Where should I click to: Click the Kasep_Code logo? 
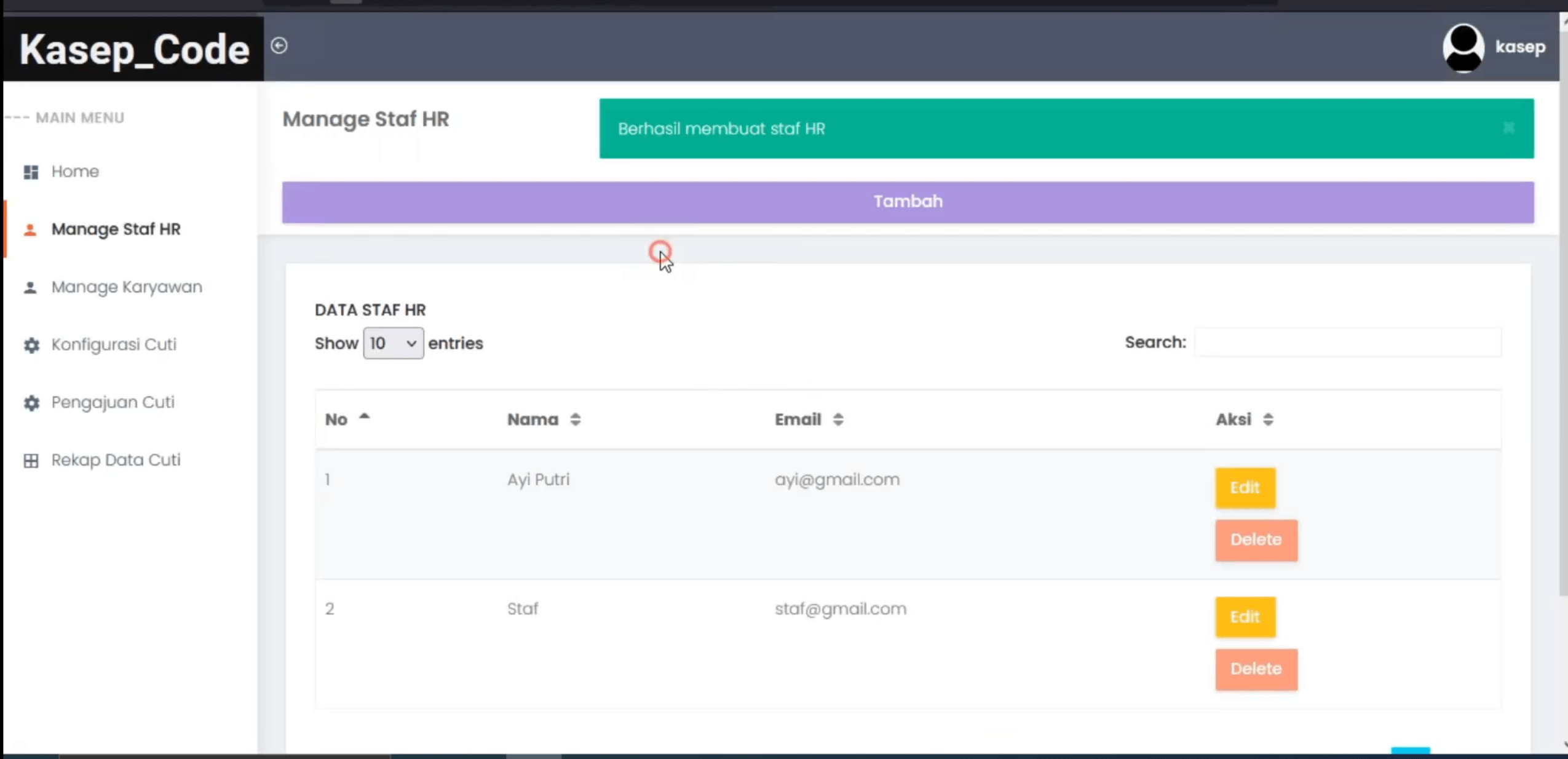134,49
